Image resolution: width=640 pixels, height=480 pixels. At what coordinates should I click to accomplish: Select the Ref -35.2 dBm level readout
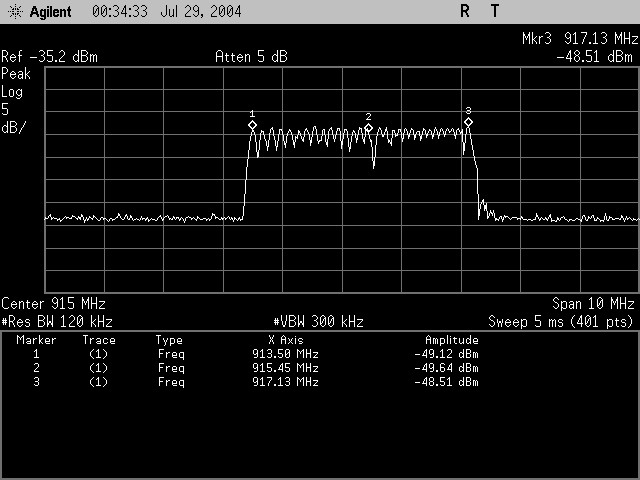(x=50, y=57)
